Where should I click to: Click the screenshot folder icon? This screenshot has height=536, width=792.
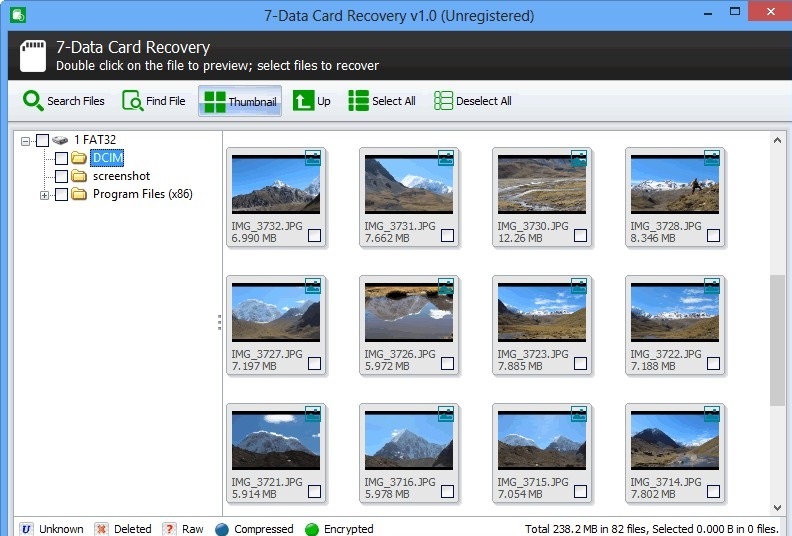[78, 176]
